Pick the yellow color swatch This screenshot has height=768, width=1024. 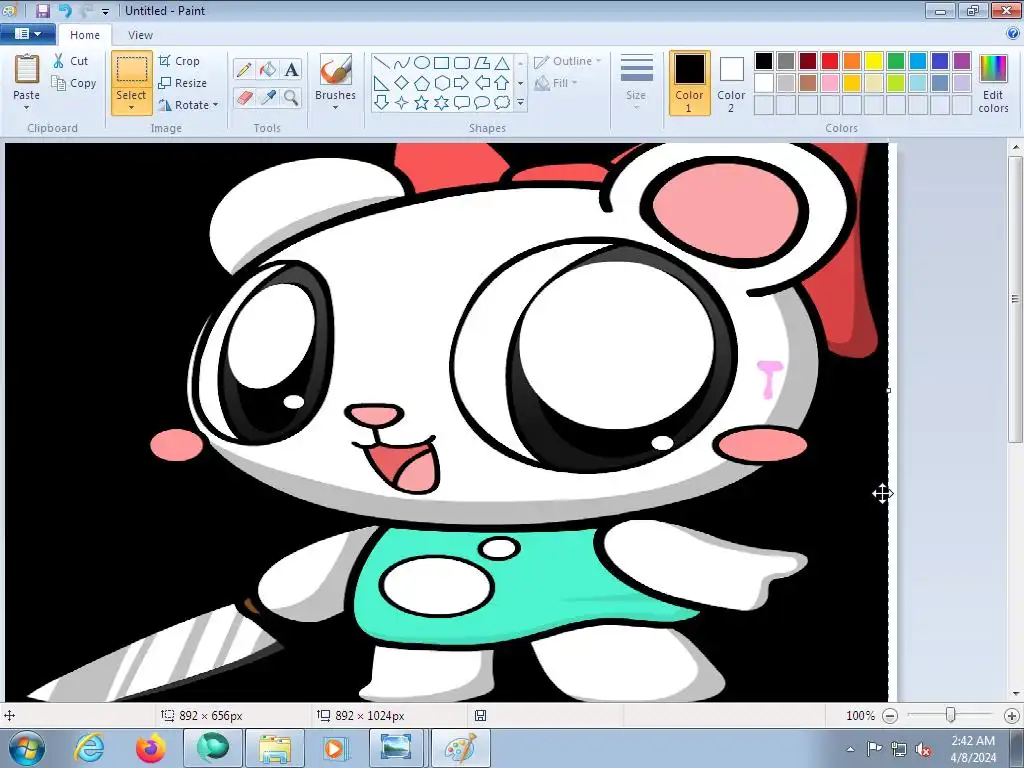click(874, 61)
